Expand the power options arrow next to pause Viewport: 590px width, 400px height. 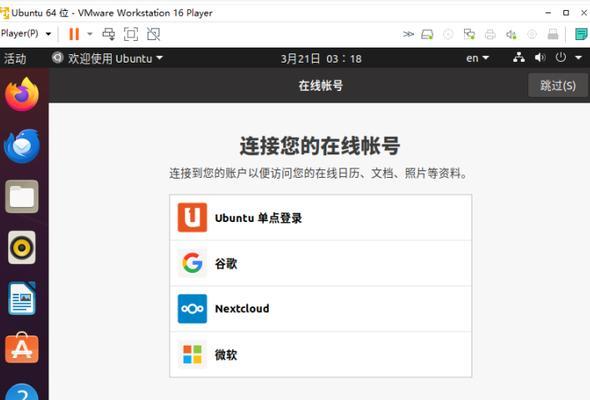90,34
